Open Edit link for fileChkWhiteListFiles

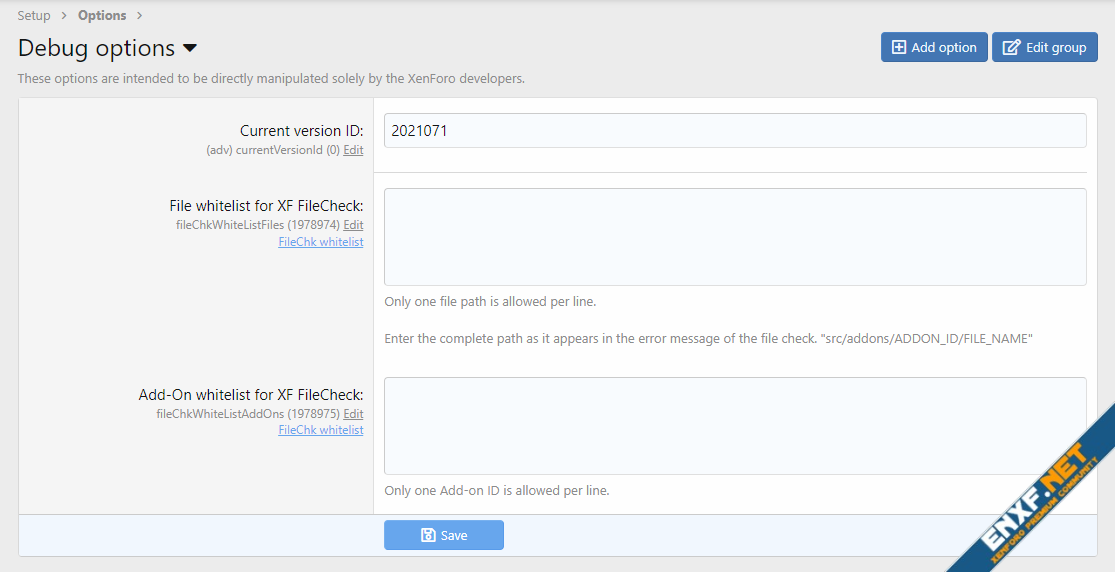pos(353,225)
